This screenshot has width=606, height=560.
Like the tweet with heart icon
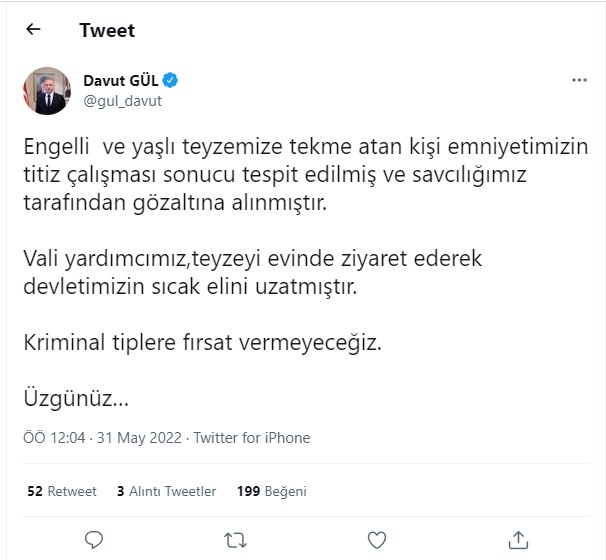click(x=376, y=540)
